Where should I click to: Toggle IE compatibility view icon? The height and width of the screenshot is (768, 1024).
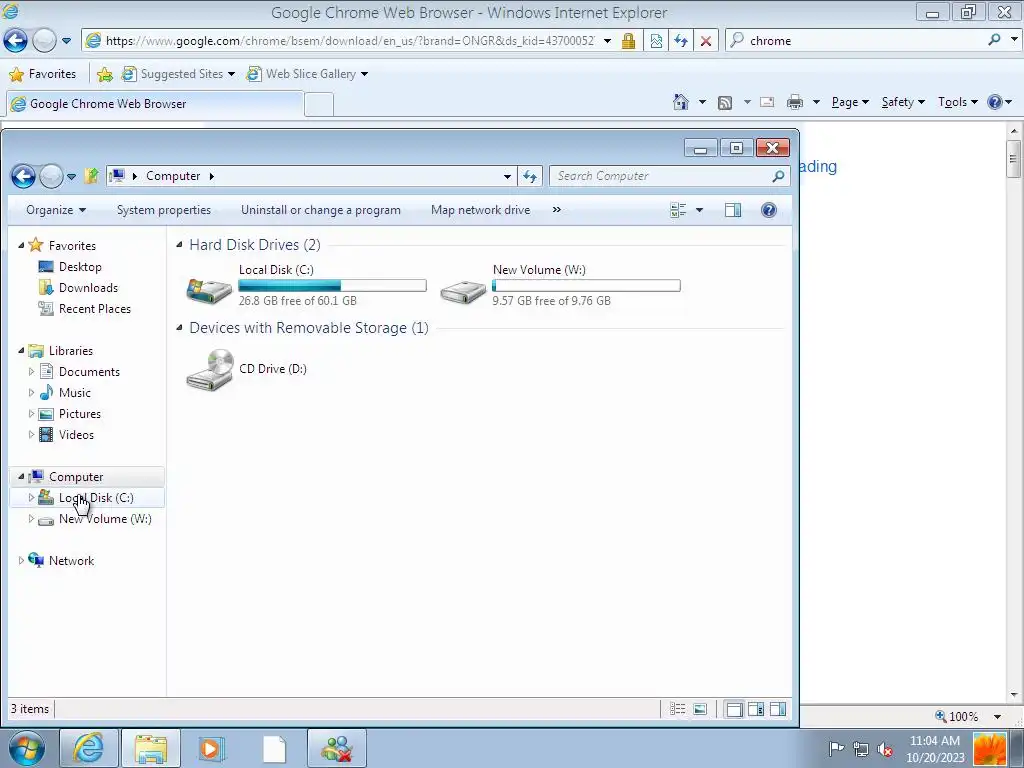point(656,40)
